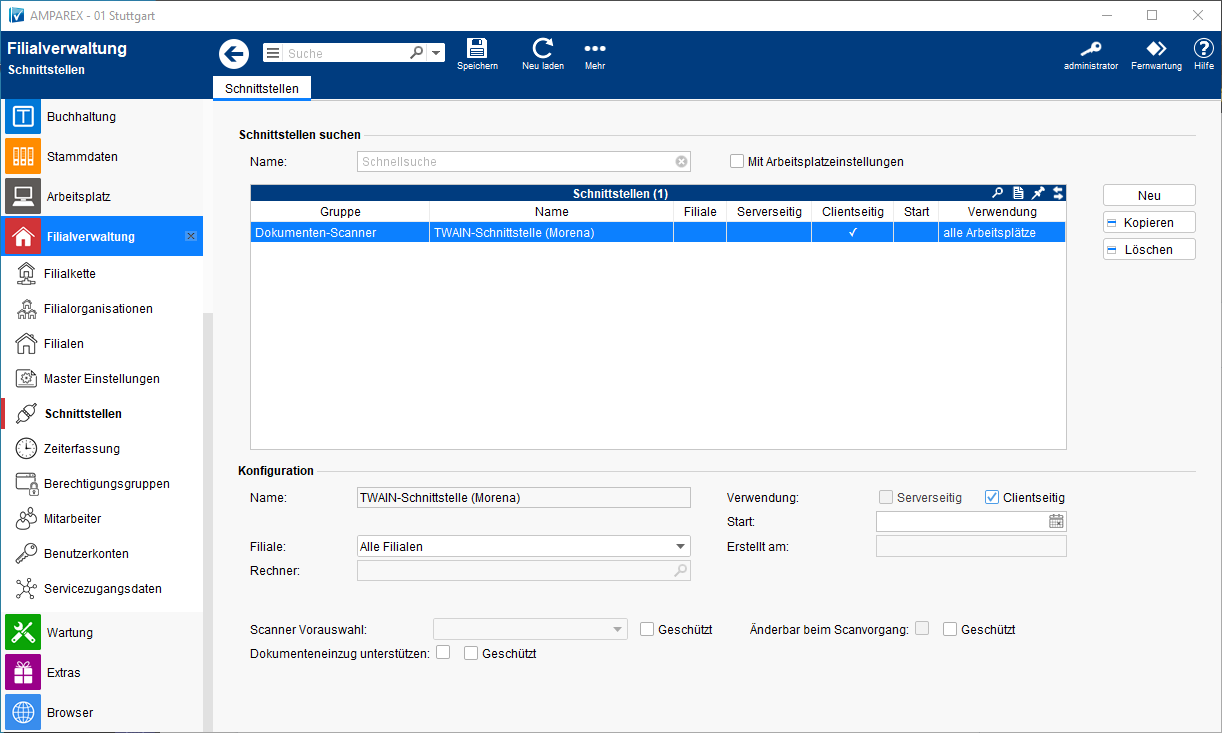This screenshot has height=733, width=1222.
Task: Select the Schnittstellen tab
Action: (262, 88)
